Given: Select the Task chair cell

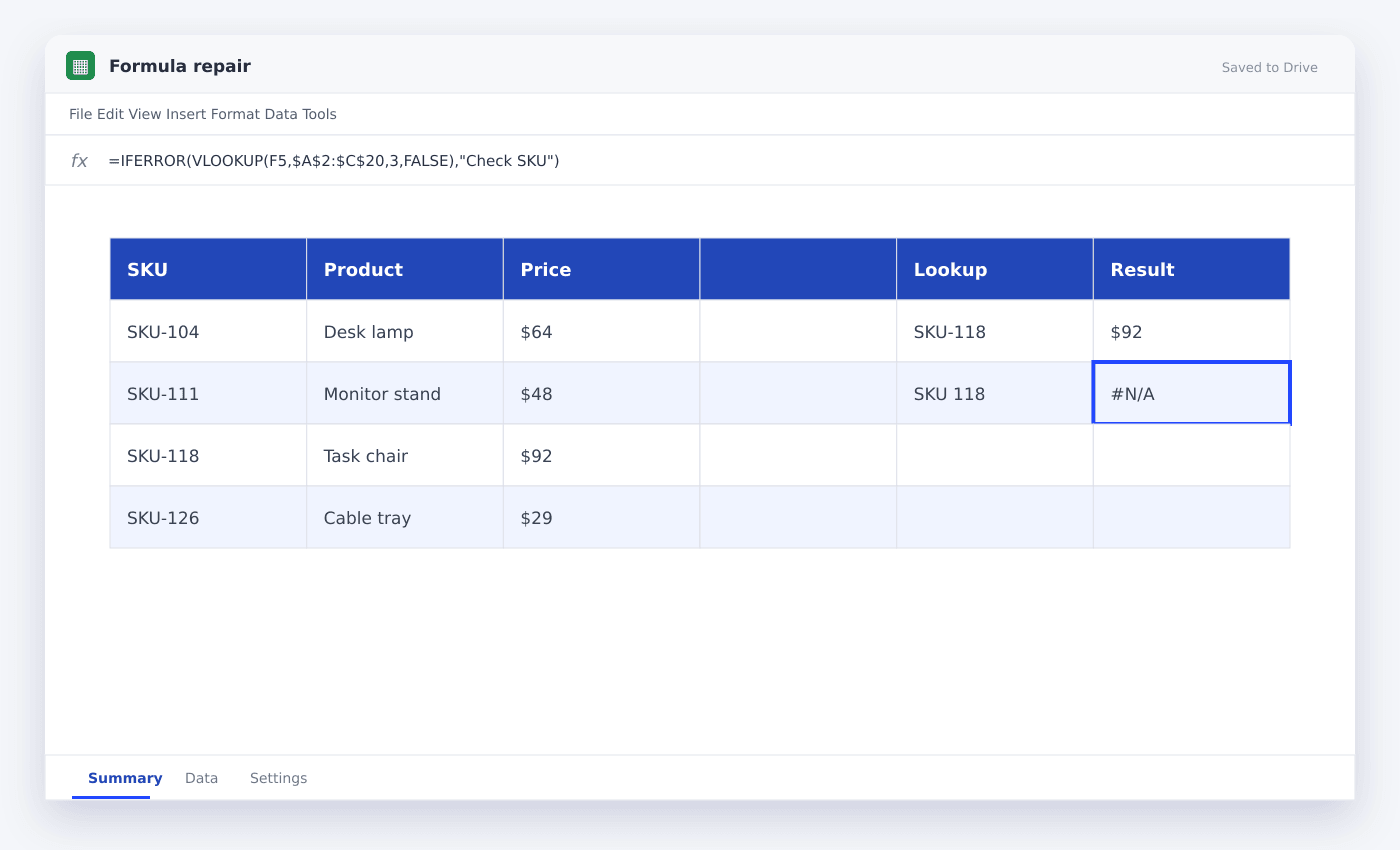Looking at the screenshot, I should click(x=405, y=455).
